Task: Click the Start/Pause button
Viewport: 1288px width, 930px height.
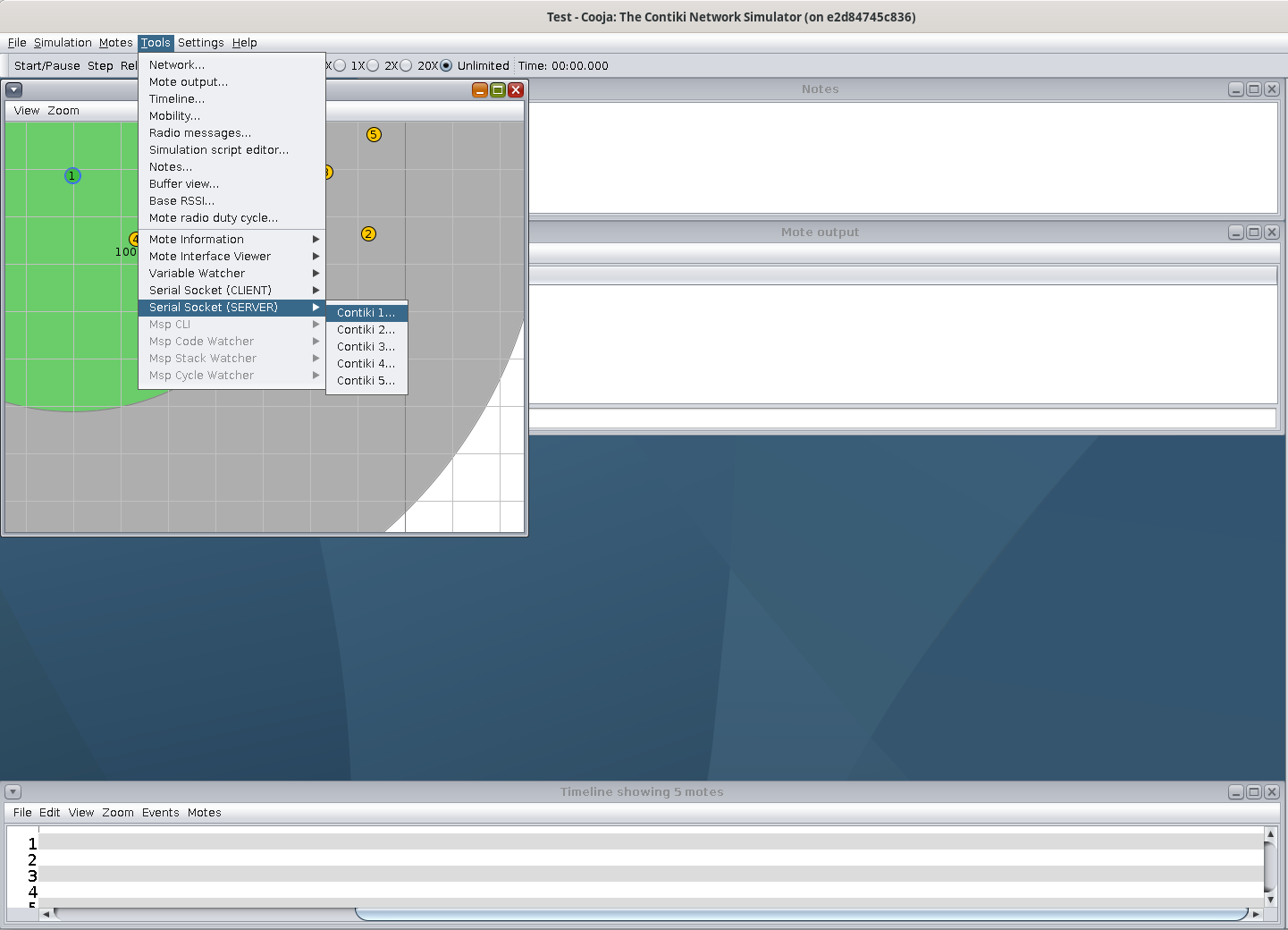Action: 47,66
